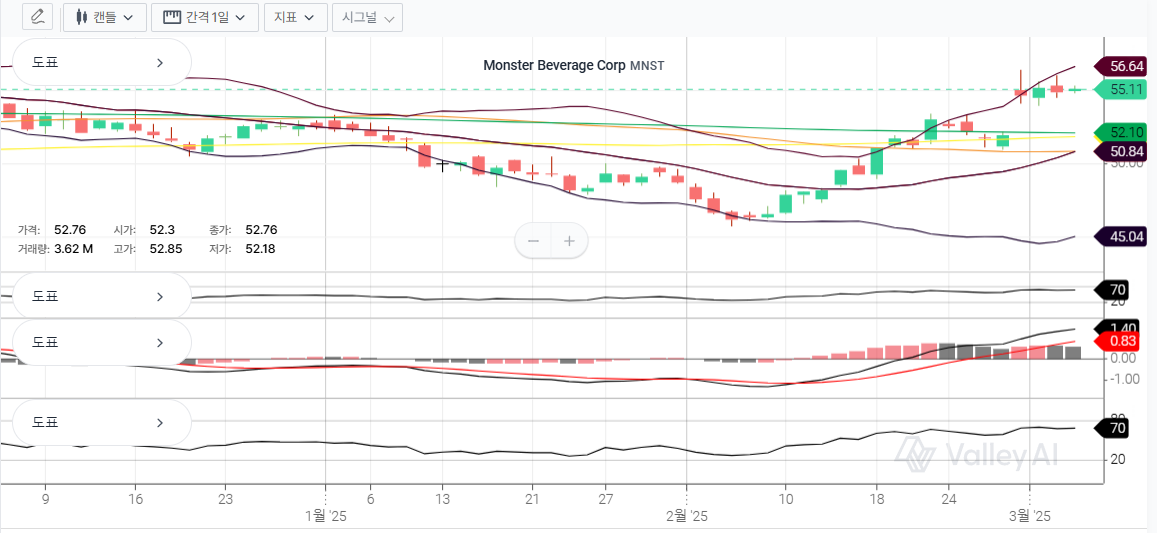Zoom in with the plus button

570,241
